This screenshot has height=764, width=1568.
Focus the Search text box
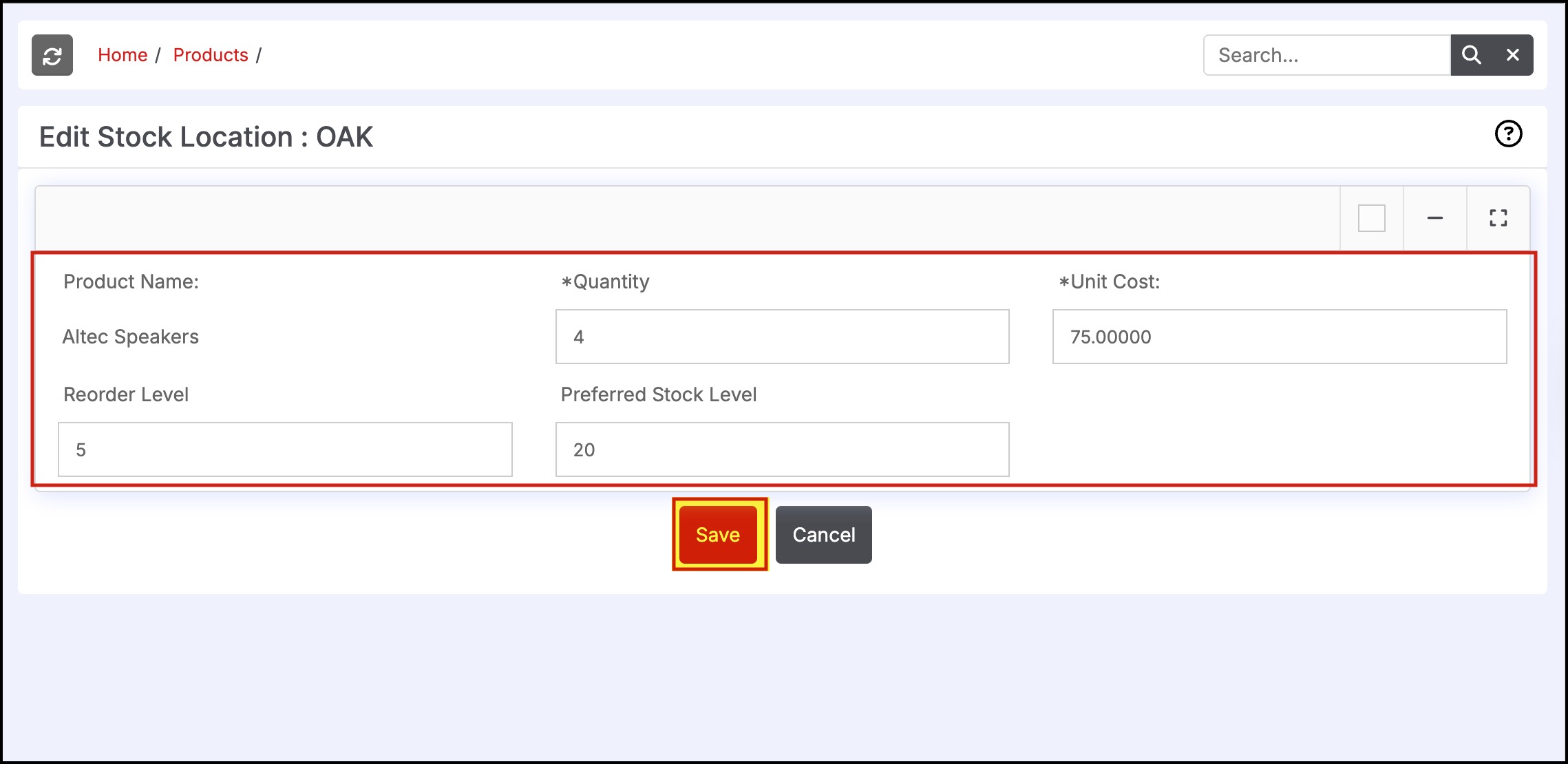point(1327,55)
